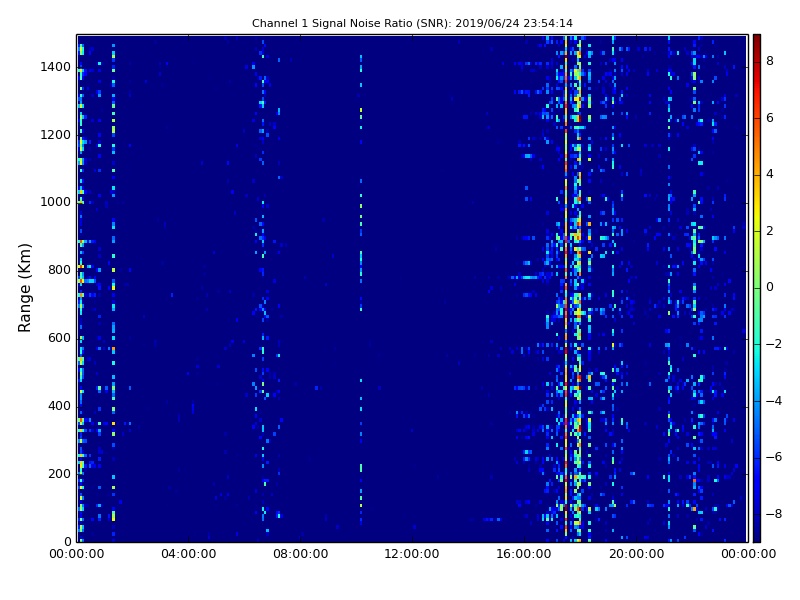This screenshot has width=800, height=600.
Task: Click the 400 range tick label
Action: [x=60, y=406]
